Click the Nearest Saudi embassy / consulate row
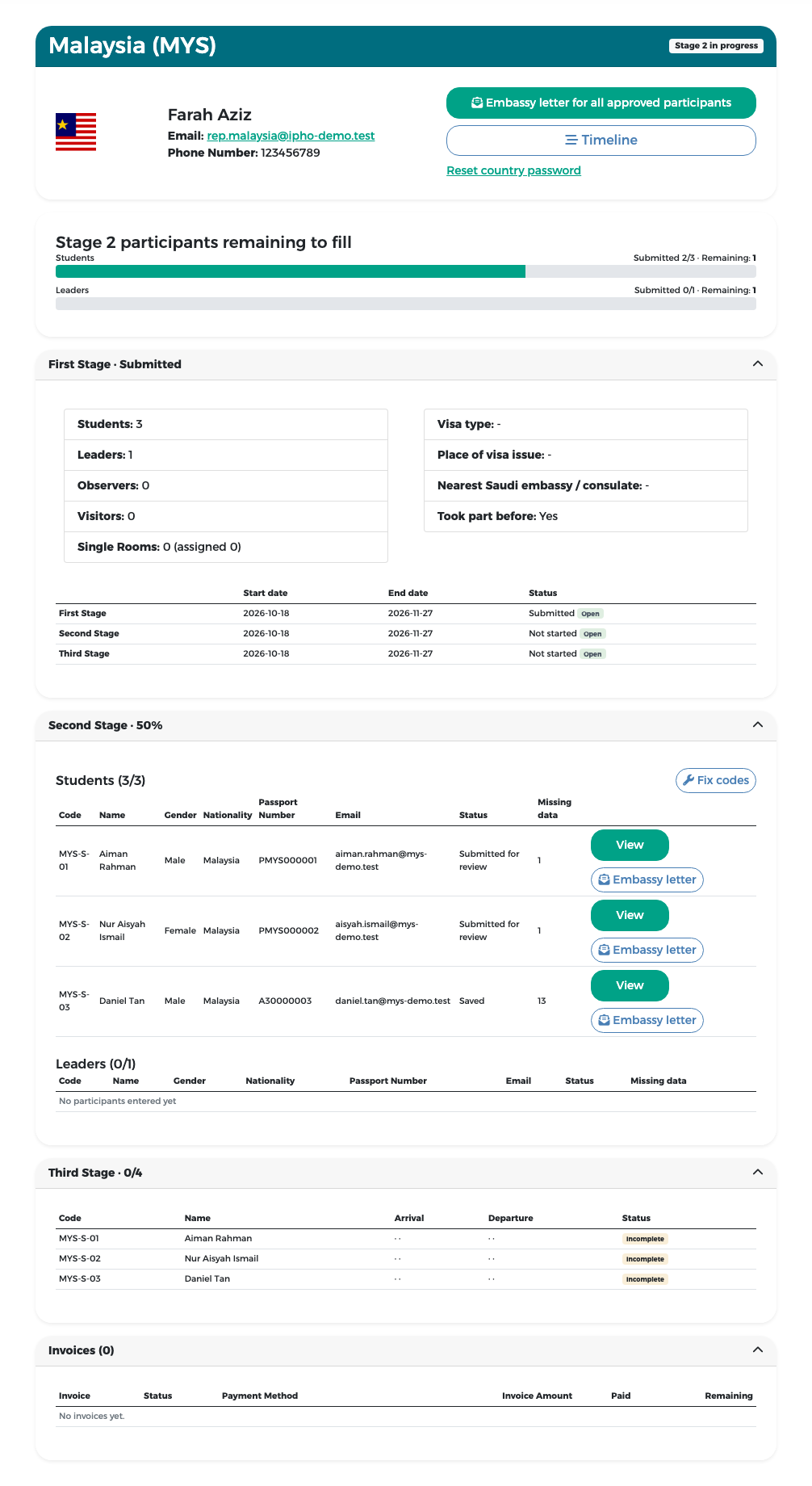Image resolution: width=812 pixels, height=1486 pixels. coord(586,485)
